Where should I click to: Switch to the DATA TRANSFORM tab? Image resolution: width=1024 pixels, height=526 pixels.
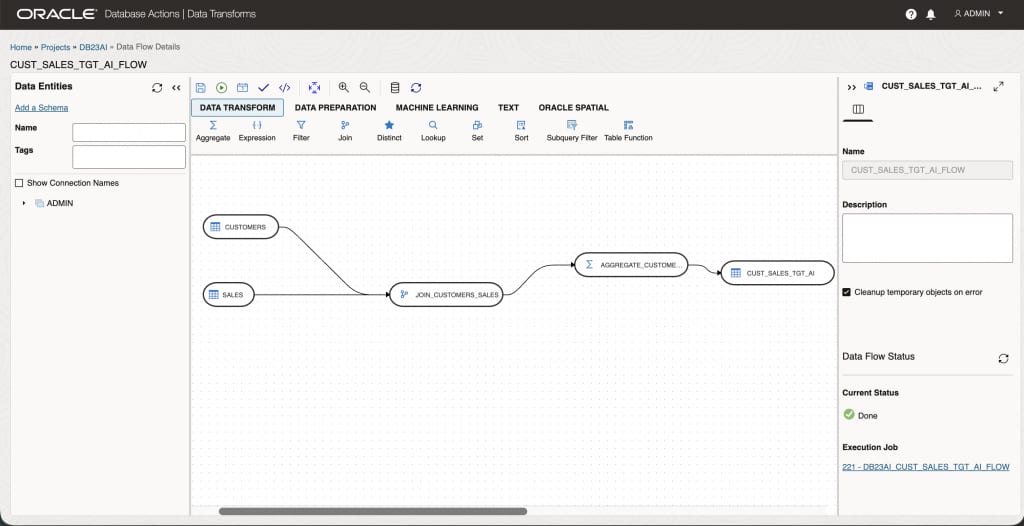(237, 108)
